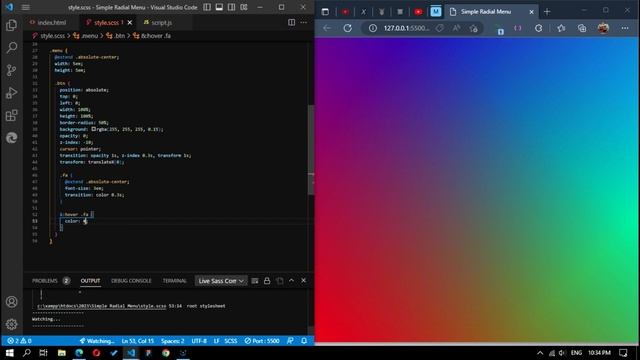Open the feedback icon in status bar
640x360 pixels.
pyautogui.click(x=290, y=340)
